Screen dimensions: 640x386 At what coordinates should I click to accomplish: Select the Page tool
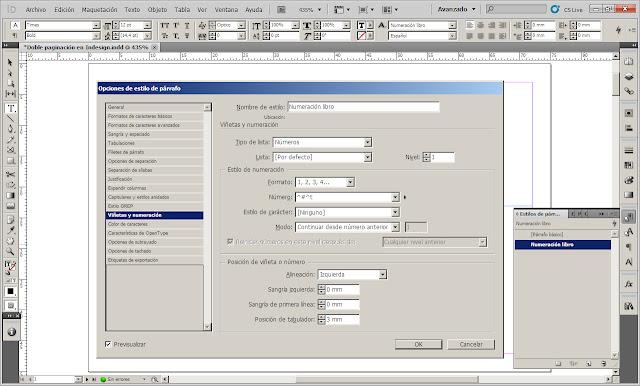10,83
